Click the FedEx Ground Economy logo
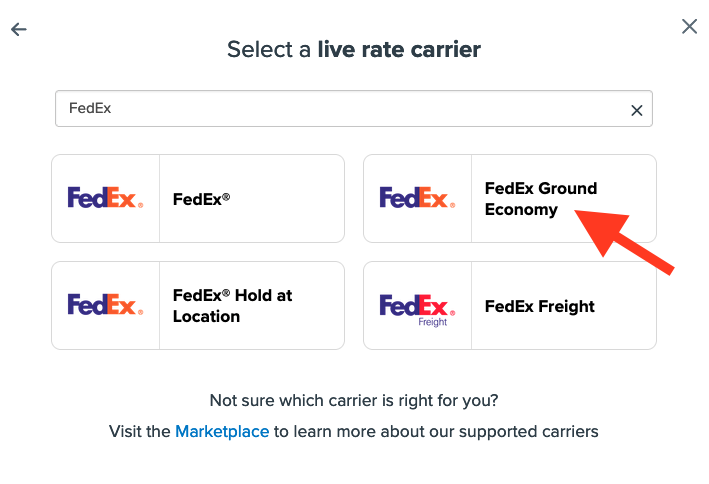709x484 pixels. 417,198
